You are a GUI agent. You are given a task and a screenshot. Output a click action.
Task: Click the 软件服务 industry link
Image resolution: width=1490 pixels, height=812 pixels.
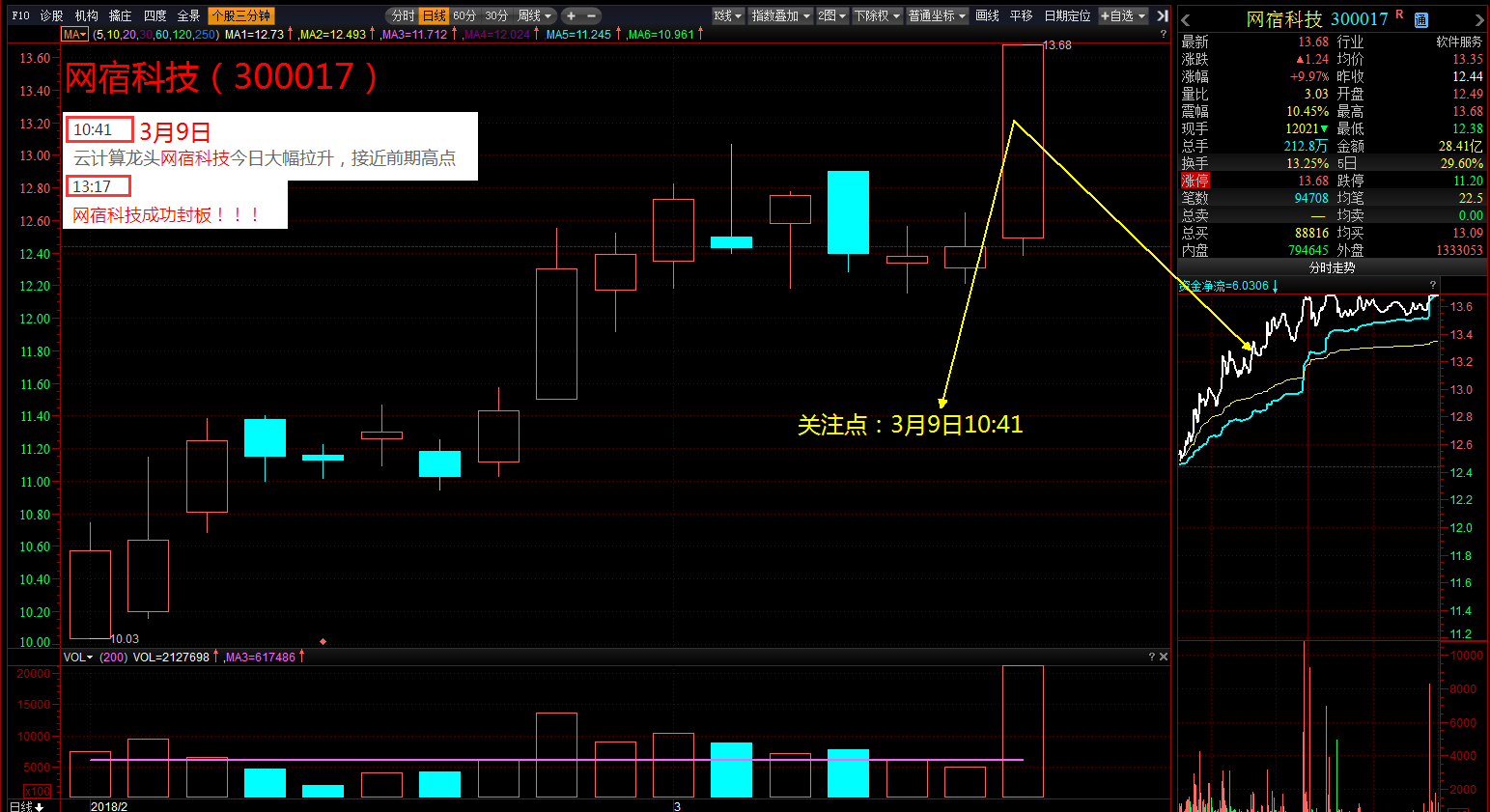click(1458, 42)
